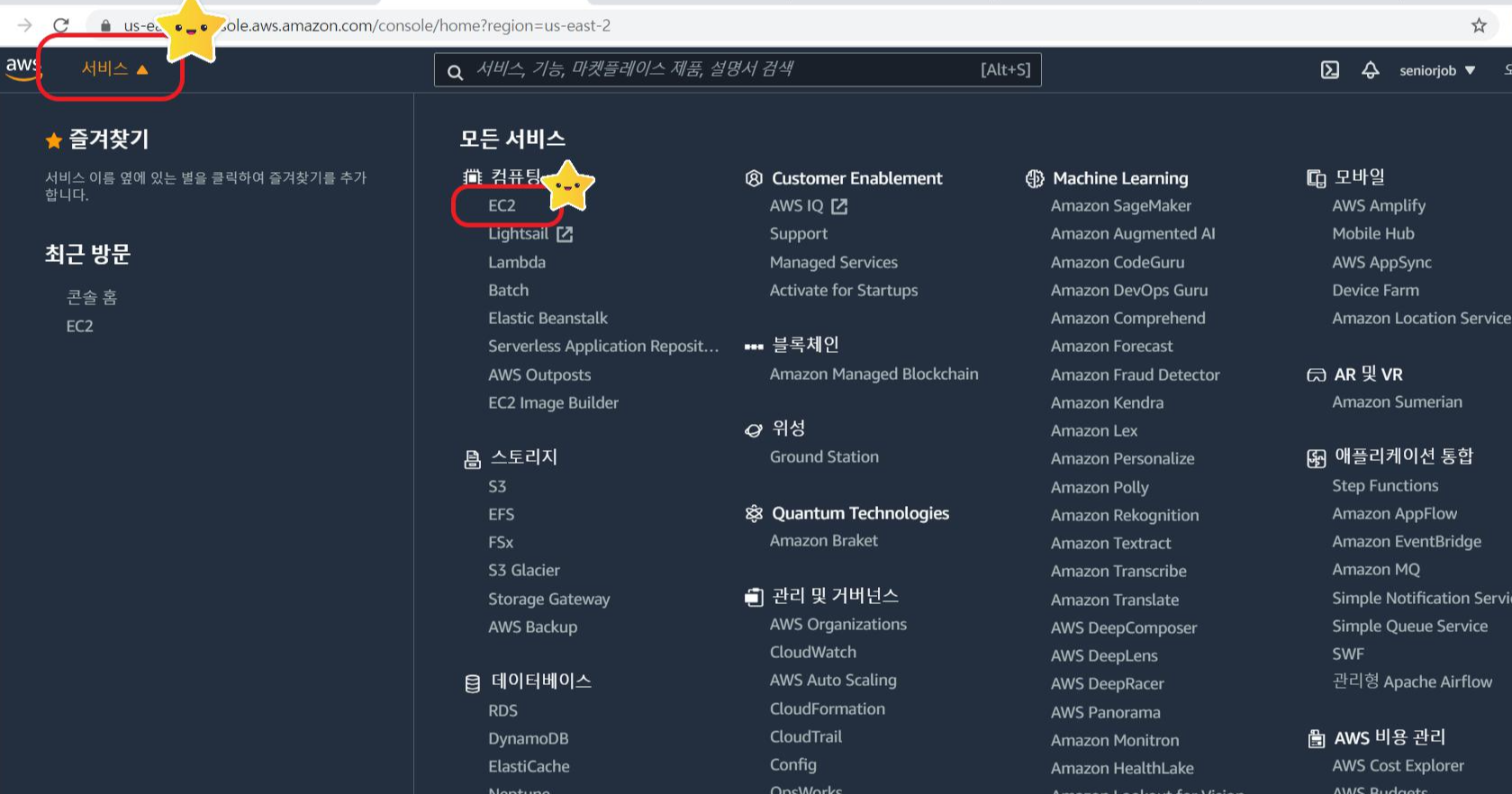Open 콘솔 홈 in recently visited

(x=92, y=297)
